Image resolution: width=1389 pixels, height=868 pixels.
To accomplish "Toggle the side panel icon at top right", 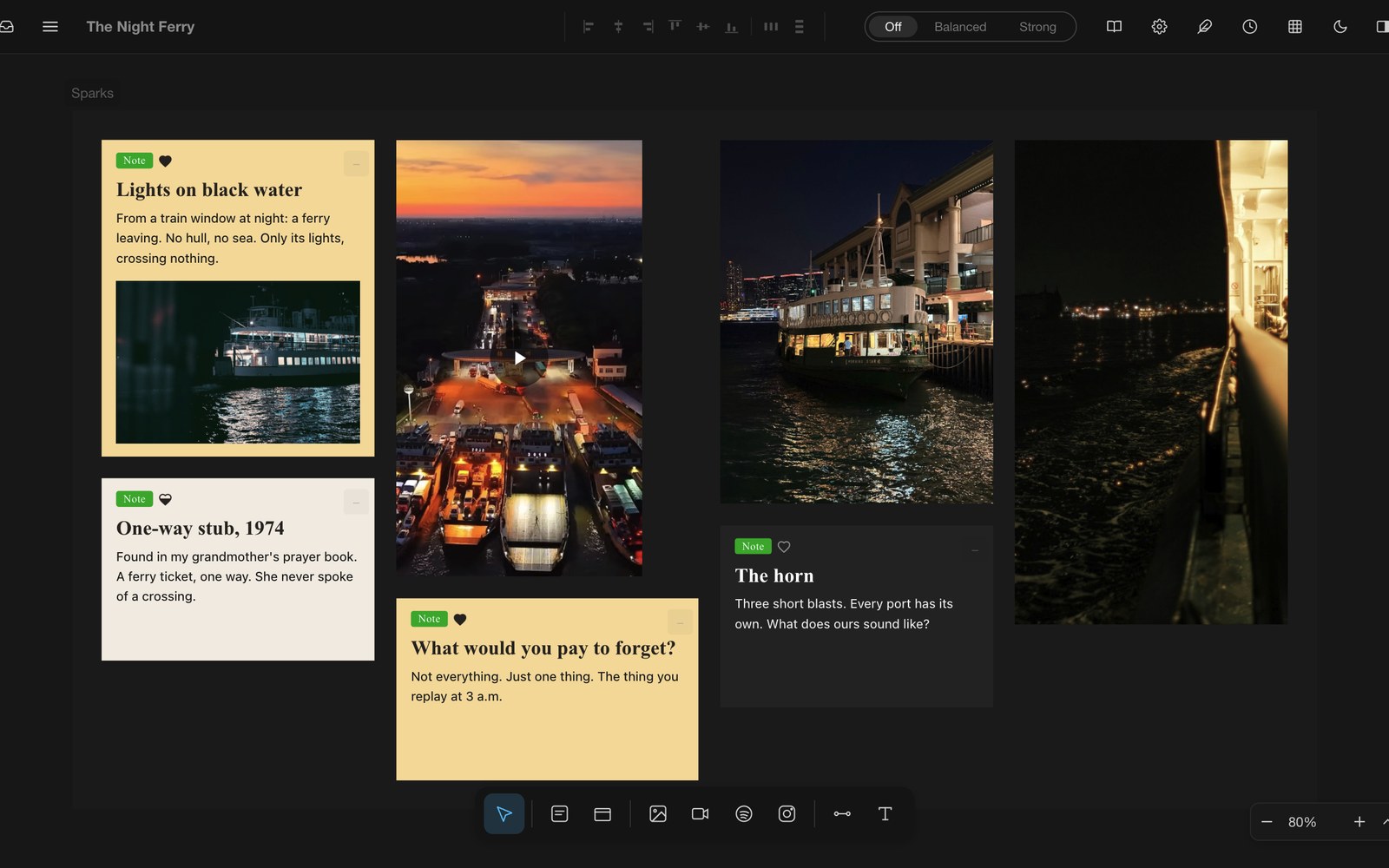I will click(x=1382, y=27).
